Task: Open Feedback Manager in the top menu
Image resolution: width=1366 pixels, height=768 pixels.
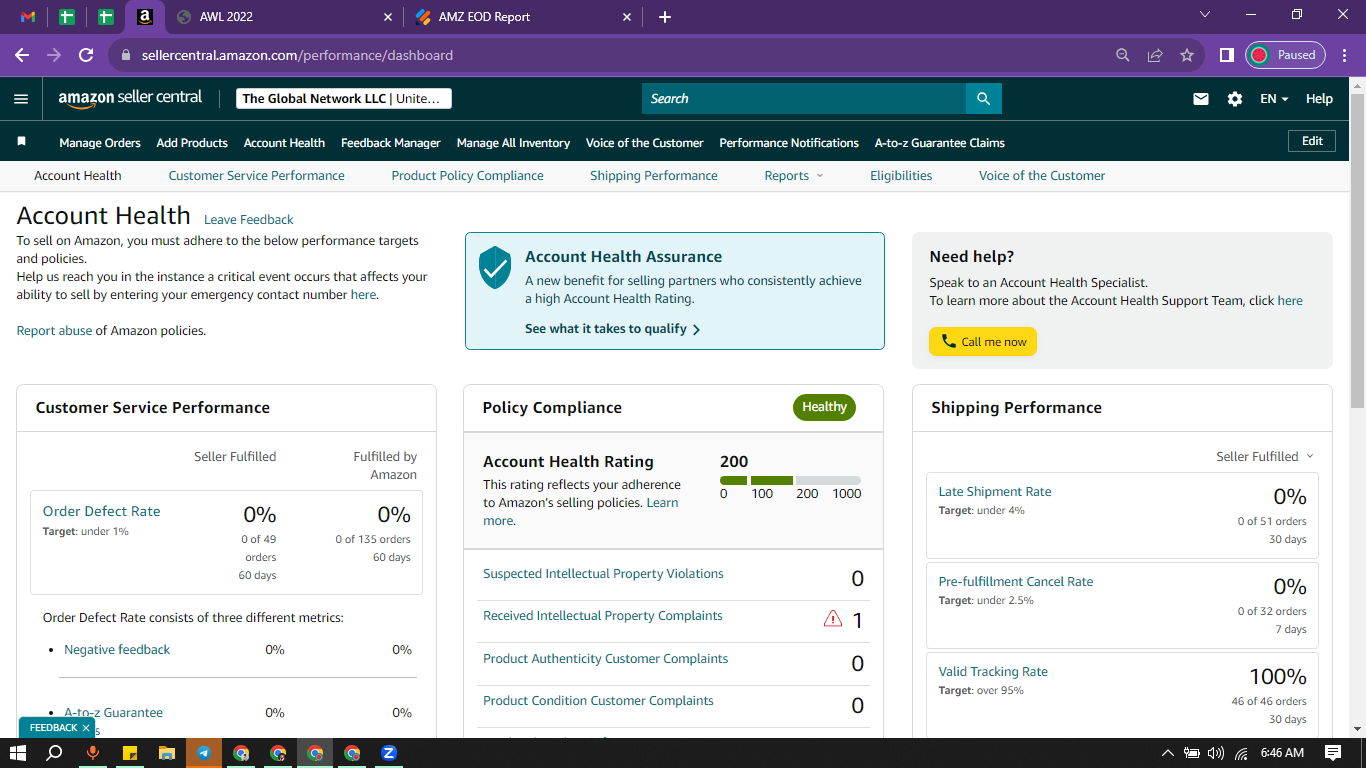Action: [x=391, y=143]
